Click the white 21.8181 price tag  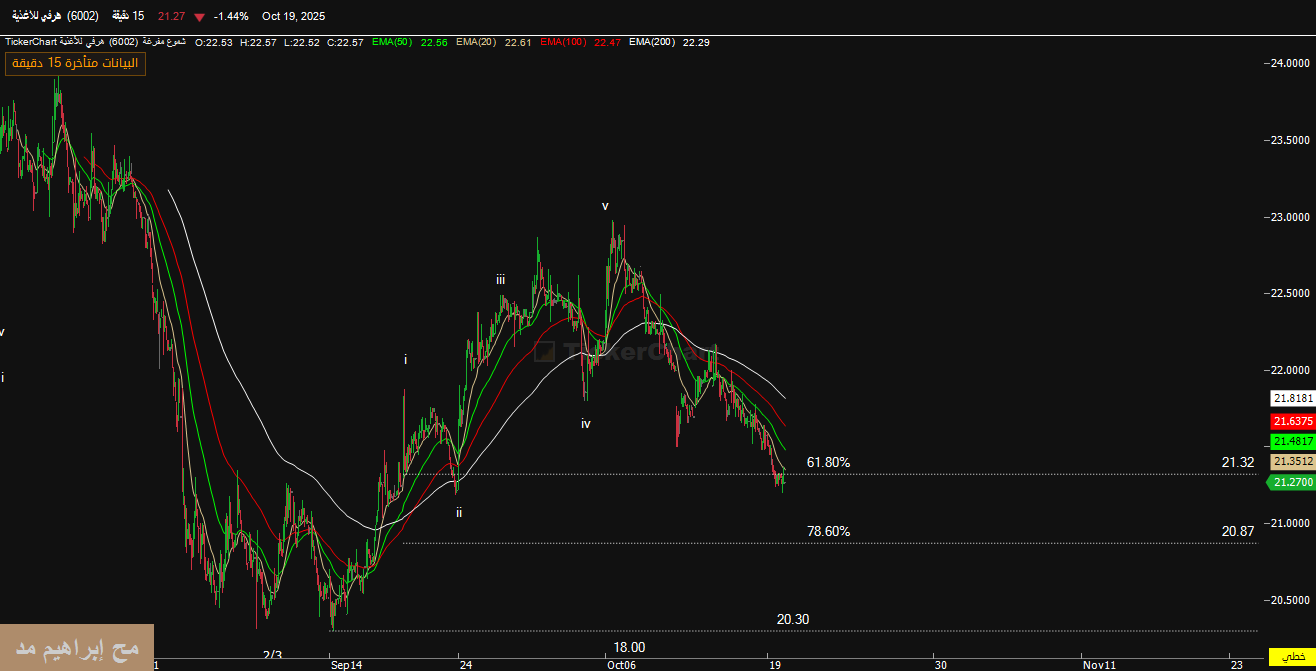pyautogui.click(x=1292, y=398)
